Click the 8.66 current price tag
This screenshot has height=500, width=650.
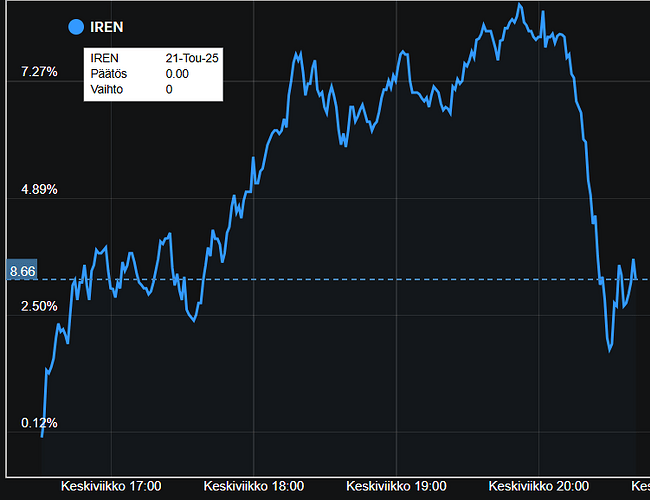click(x=22, y=270)
